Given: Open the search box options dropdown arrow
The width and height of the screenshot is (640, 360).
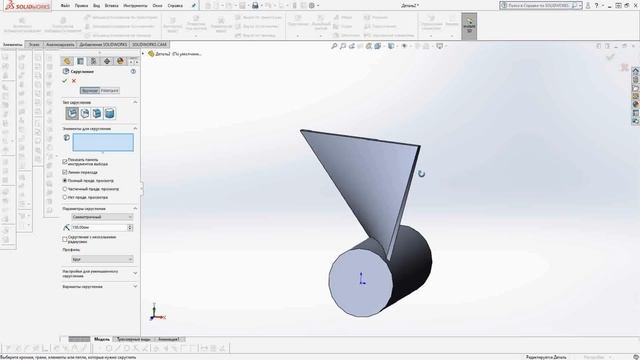Looking at the screenshot, I should coord(580,6).
